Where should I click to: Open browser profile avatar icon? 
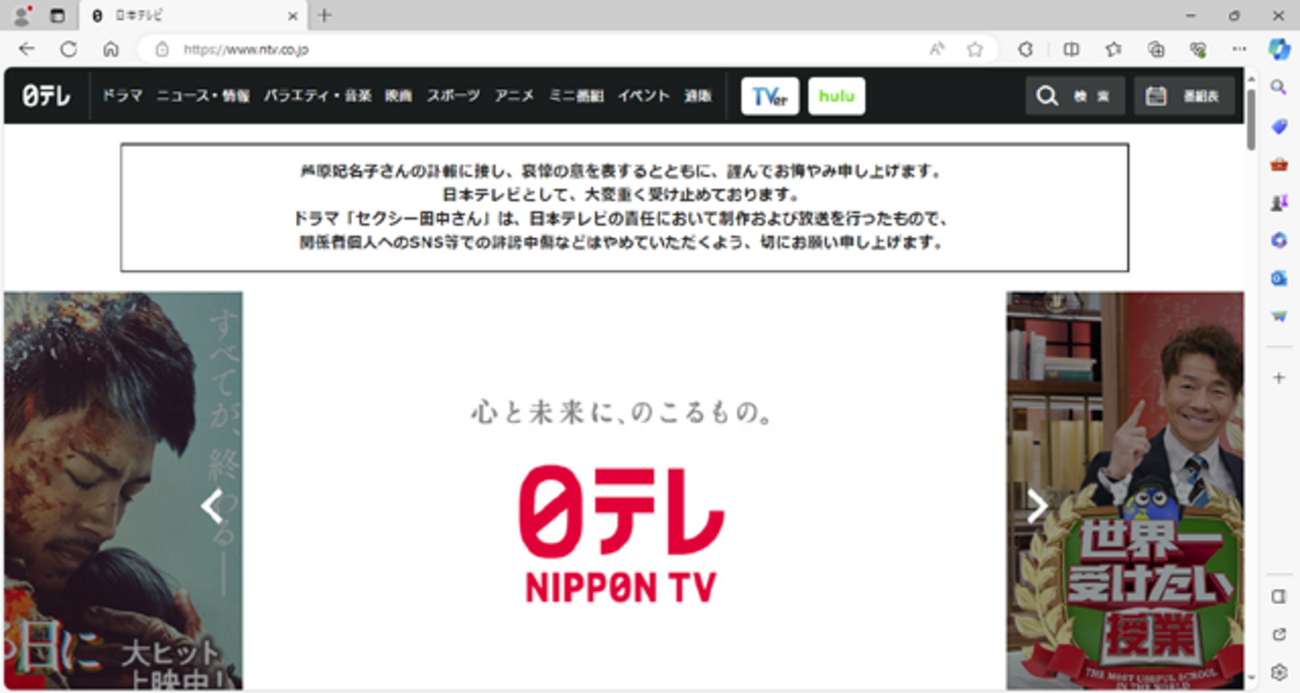pos(21,16)
